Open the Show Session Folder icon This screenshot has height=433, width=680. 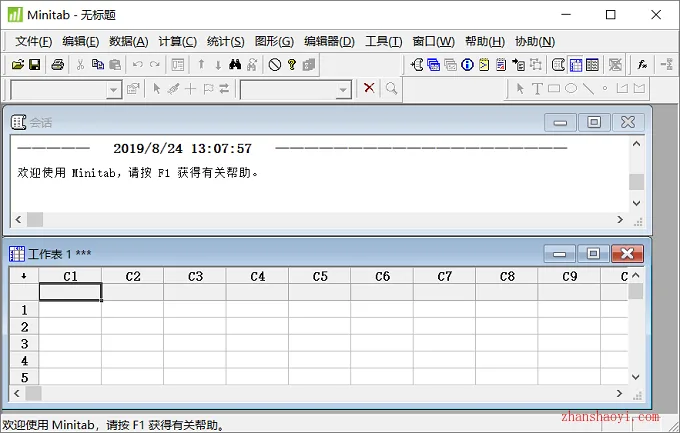point(417,65)
